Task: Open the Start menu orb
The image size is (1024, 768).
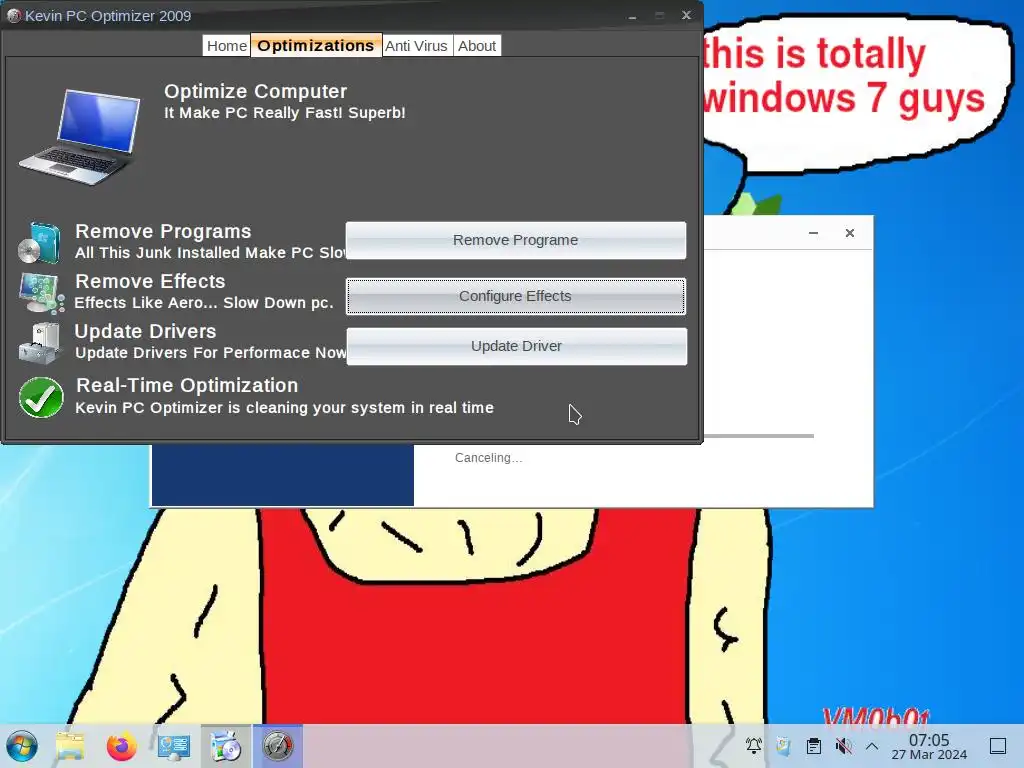Action: [x=22, y=746]
